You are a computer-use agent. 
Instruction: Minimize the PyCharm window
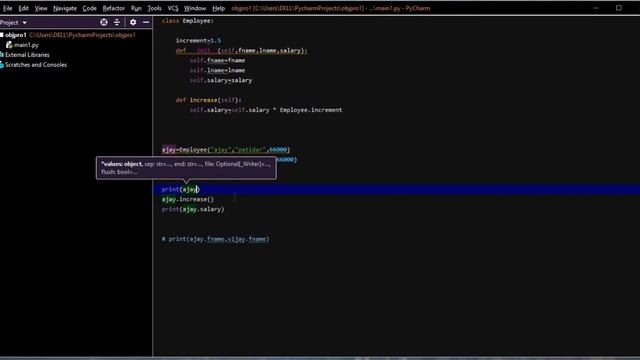(x=596, y=8)
